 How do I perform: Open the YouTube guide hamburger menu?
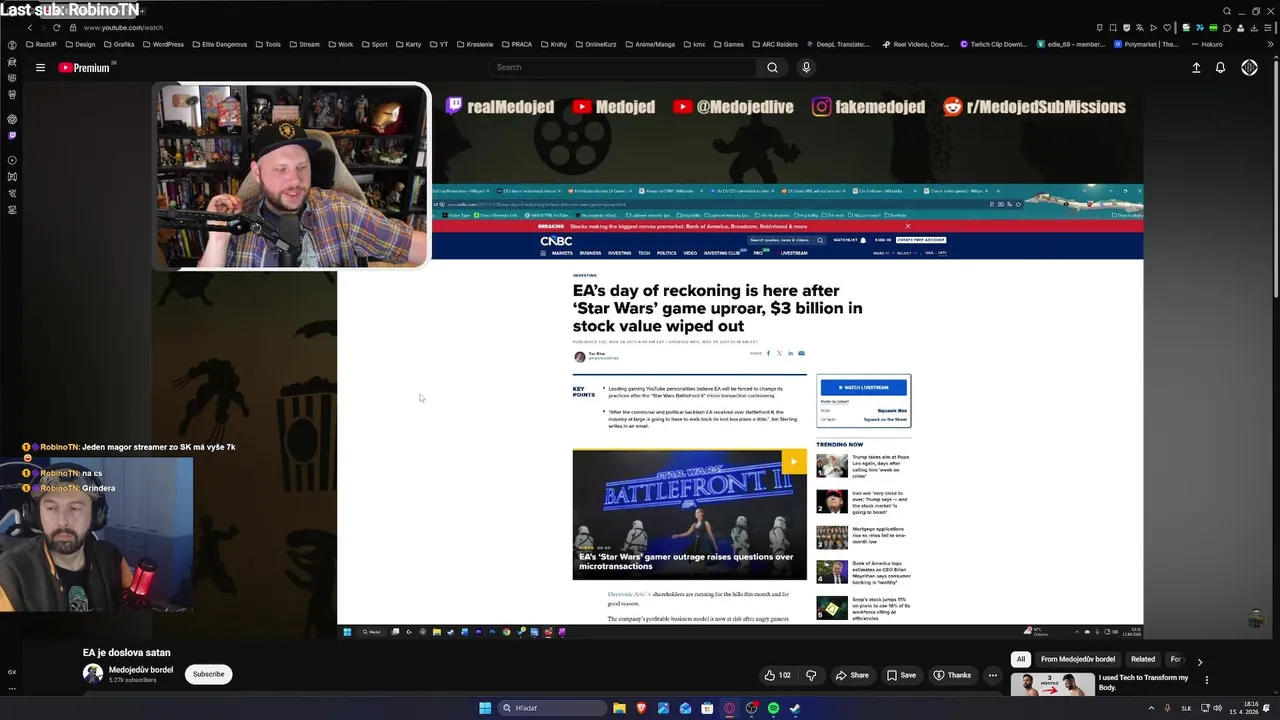point(40,68)
